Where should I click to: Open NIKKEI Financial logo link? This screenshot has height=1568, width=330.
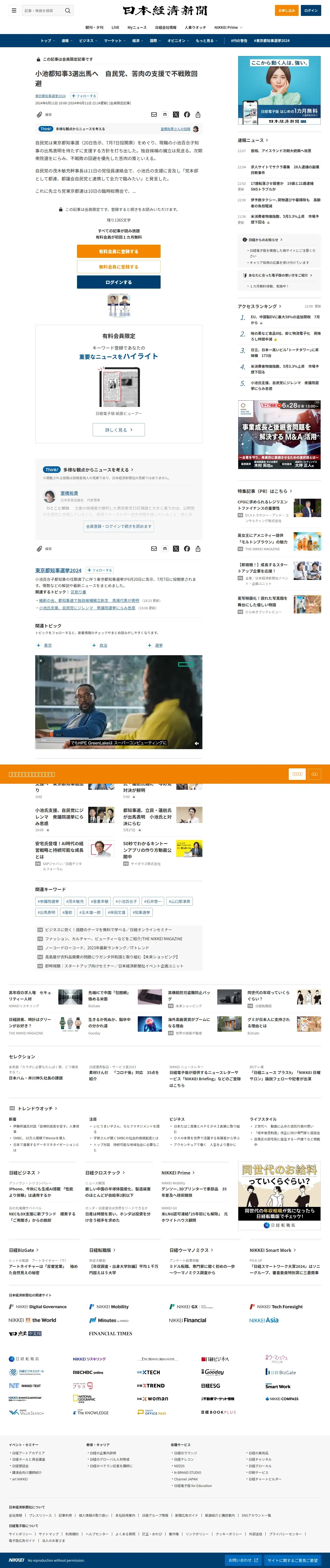point(188,1320)
